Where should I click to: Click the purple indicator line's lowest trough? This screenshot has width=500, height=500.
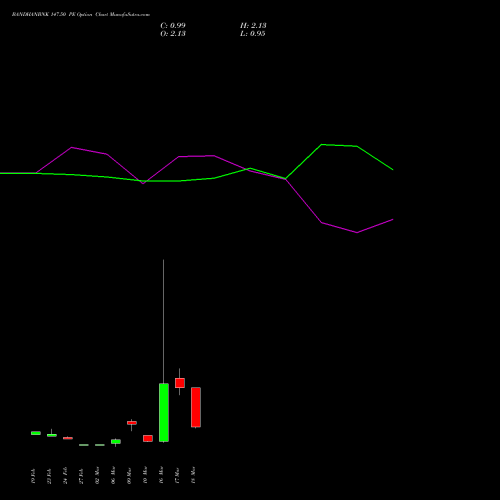(x=357, y=232)
